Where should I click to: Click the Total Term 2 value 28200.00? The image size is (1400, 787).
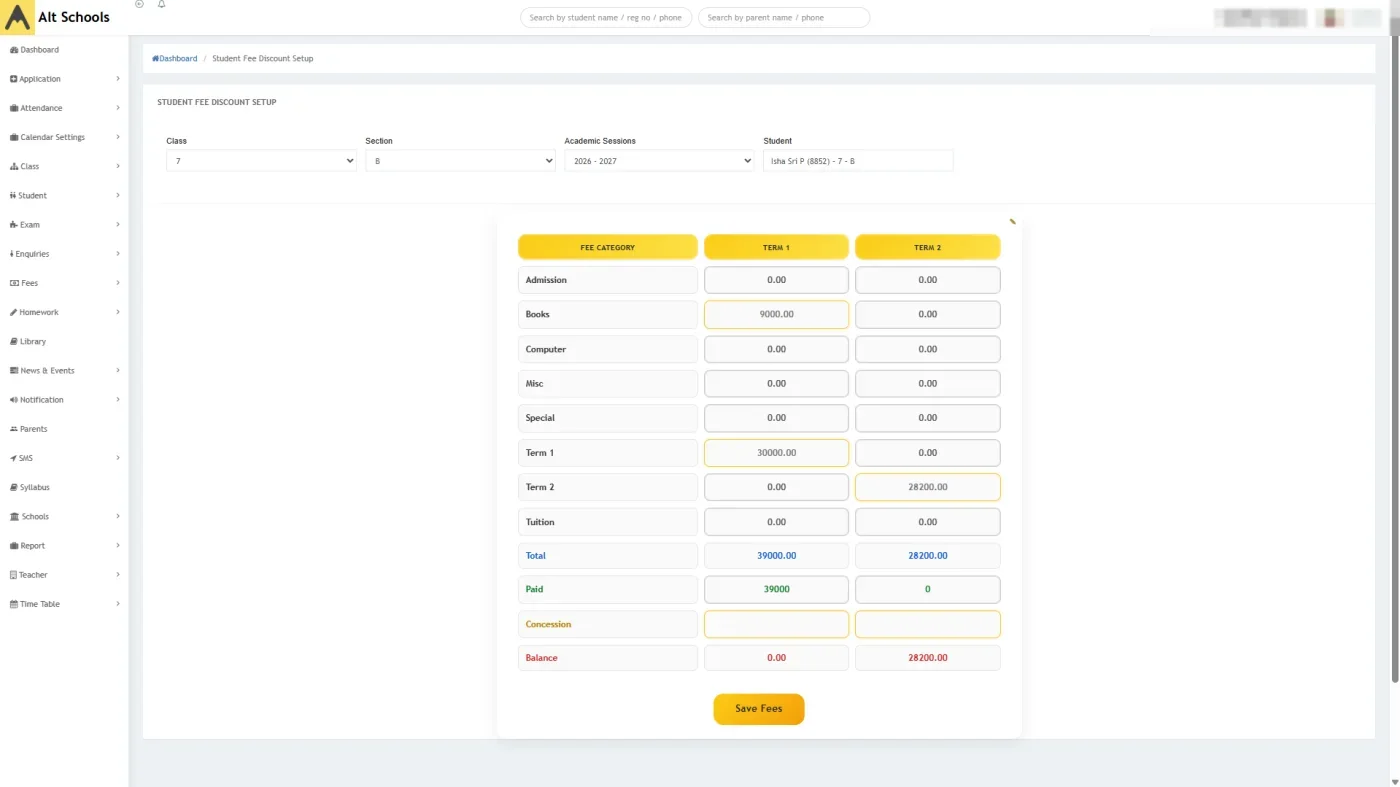click(x=928, y=556)
